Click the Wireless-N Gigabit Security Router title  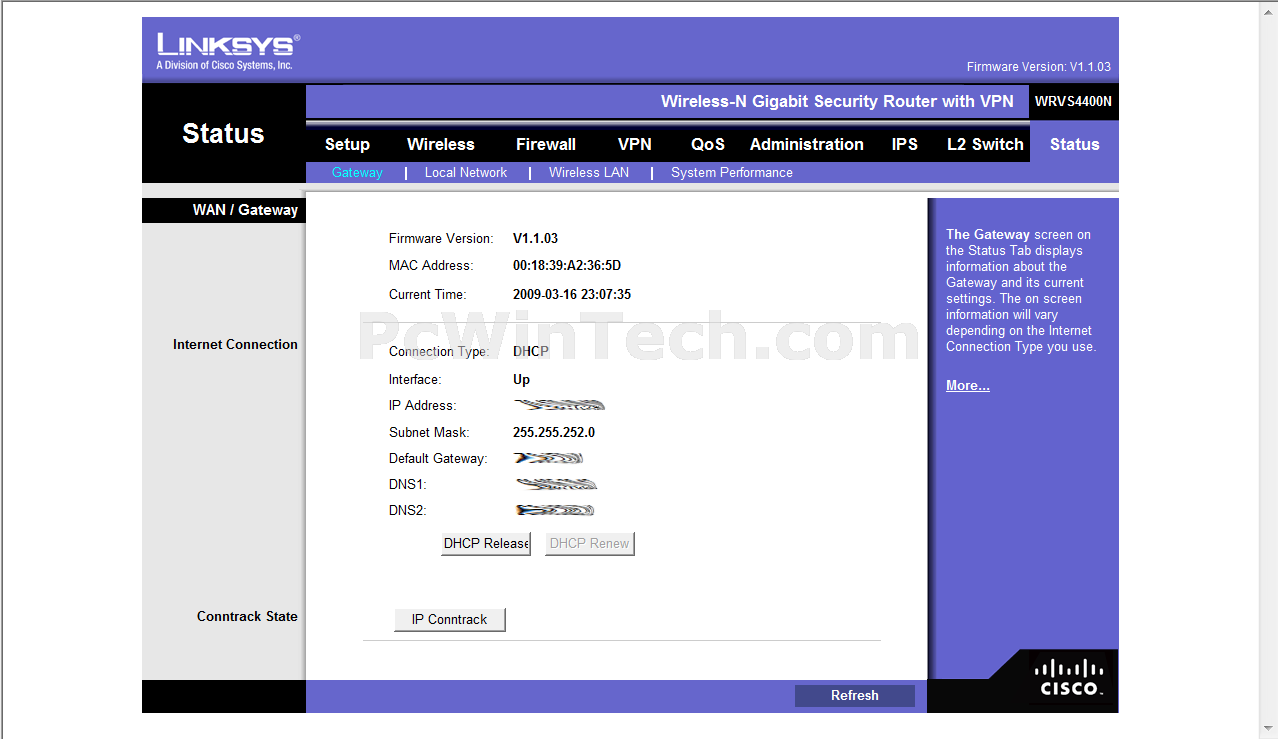(x=837, y=101)
